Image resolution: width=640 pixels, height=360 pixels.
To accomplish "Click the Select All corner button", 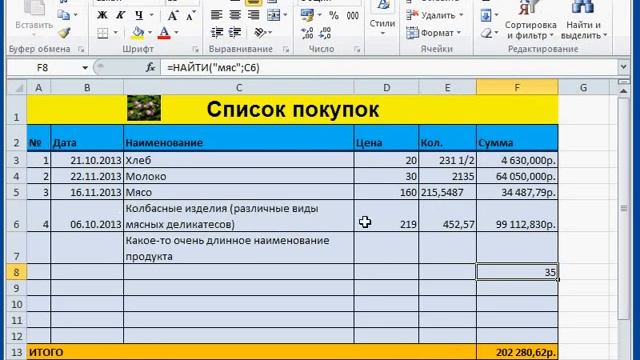I will [17, 87].
